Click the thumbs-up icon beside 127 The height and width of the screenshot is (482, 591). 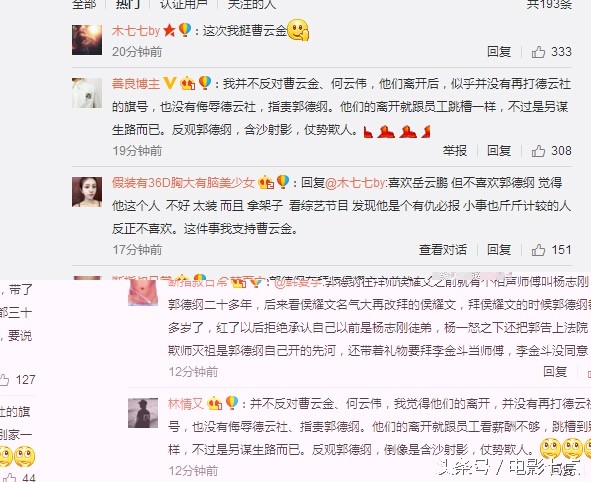[x=5, y=379]
